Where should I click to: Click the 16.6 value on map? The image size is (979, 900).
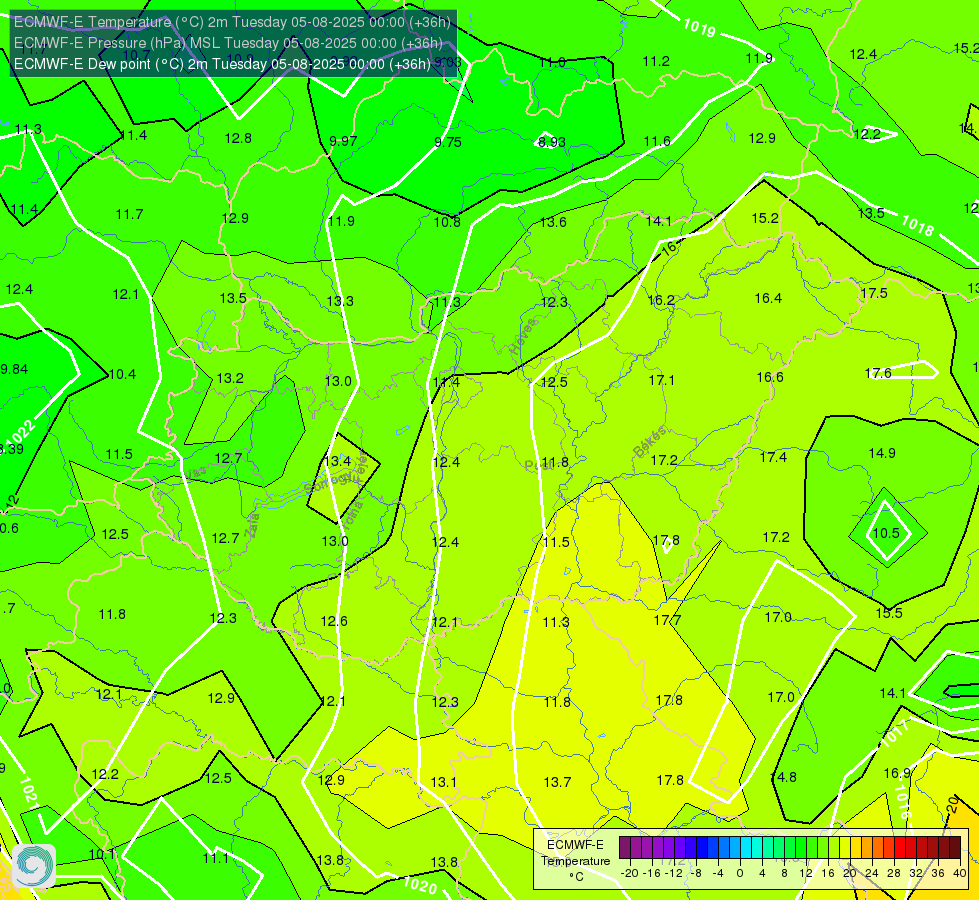pyautogui.click(x=770, y=377)
